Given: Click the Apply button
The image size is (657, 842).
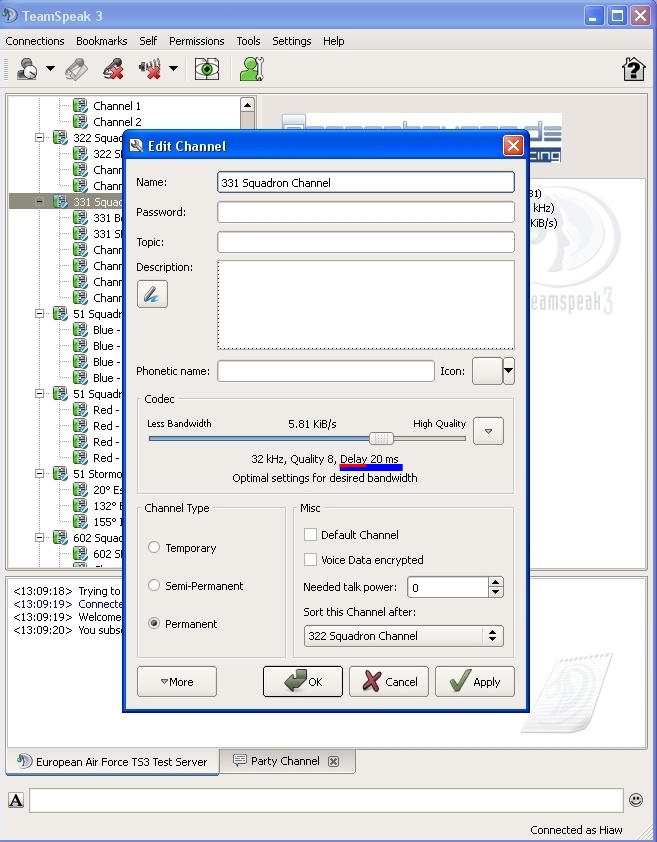Looking at the screenshot, I should tap(475, 681).
